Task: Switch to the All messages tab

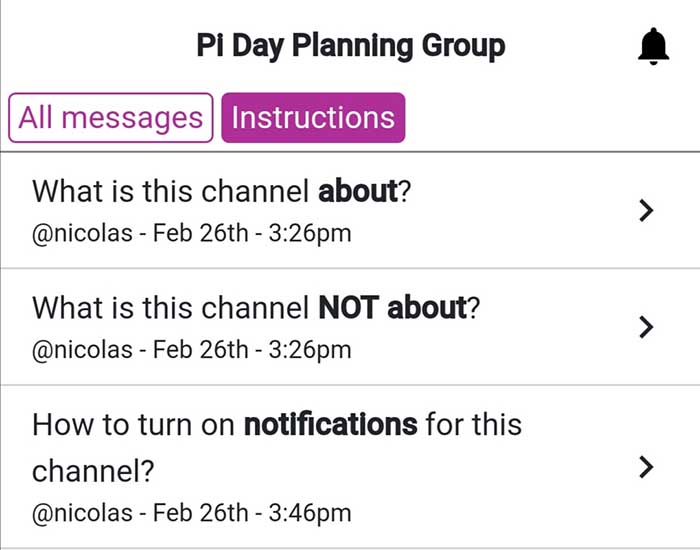Action: click(110, 118)
